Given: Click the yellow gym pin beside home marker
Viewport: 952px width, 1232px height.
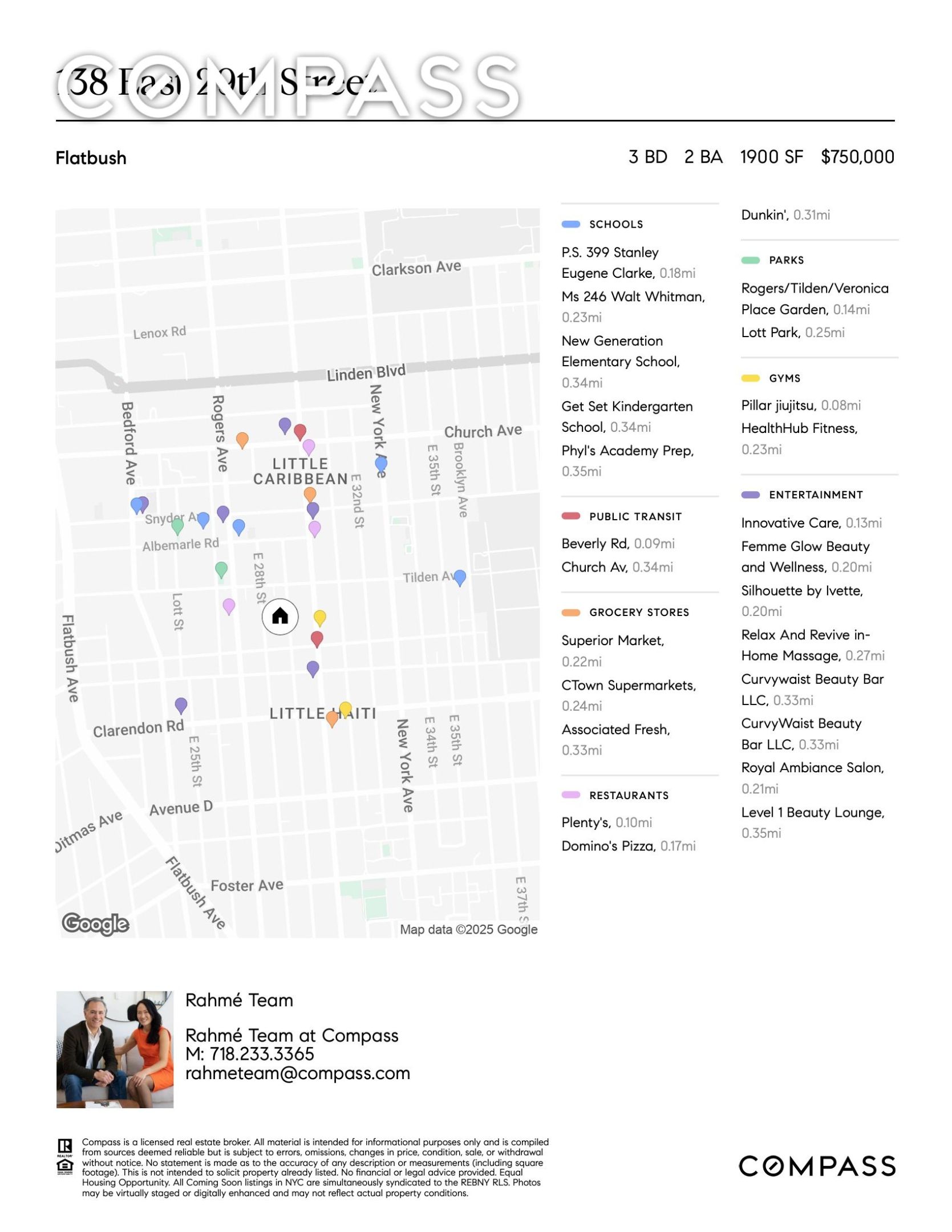Looking at the screenshot, I should (x=320, y=618).
